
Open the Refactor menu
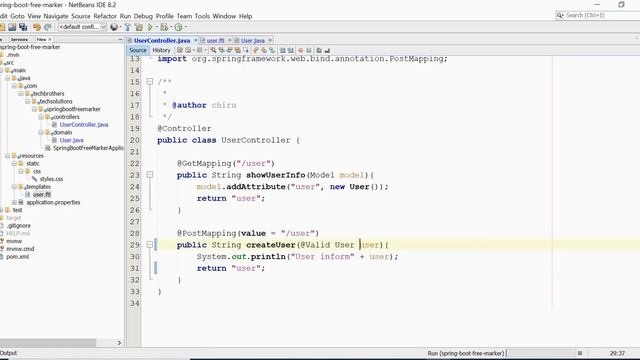click(x=105, y=16)
